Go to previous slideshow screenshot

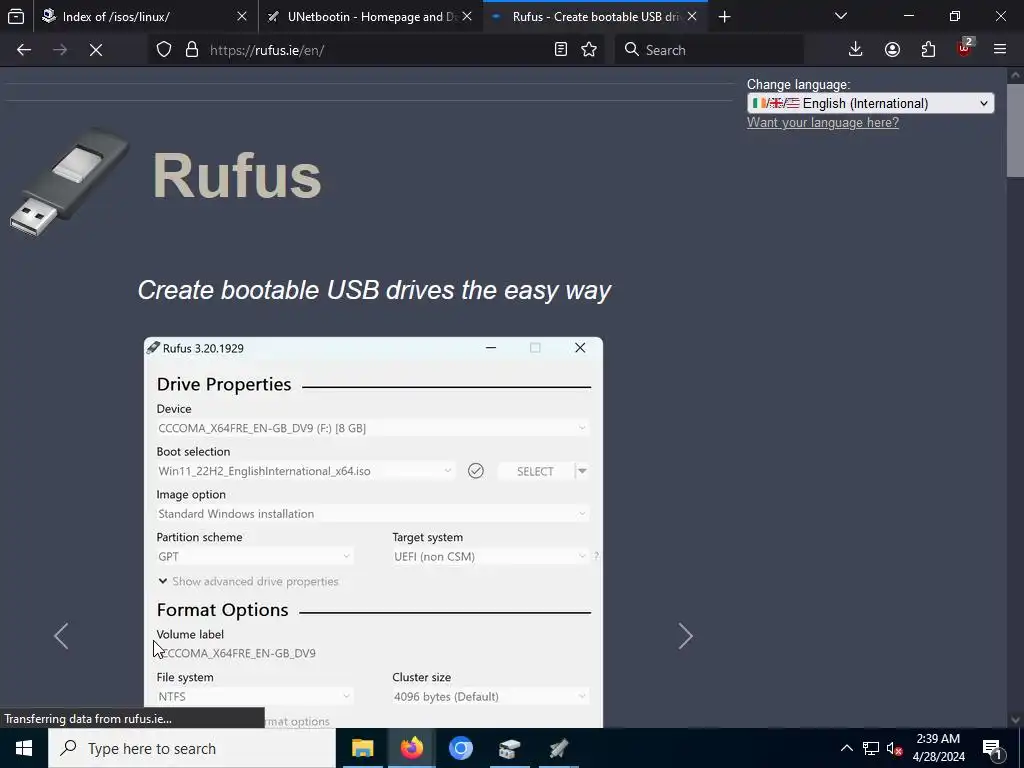click(61, 635)
